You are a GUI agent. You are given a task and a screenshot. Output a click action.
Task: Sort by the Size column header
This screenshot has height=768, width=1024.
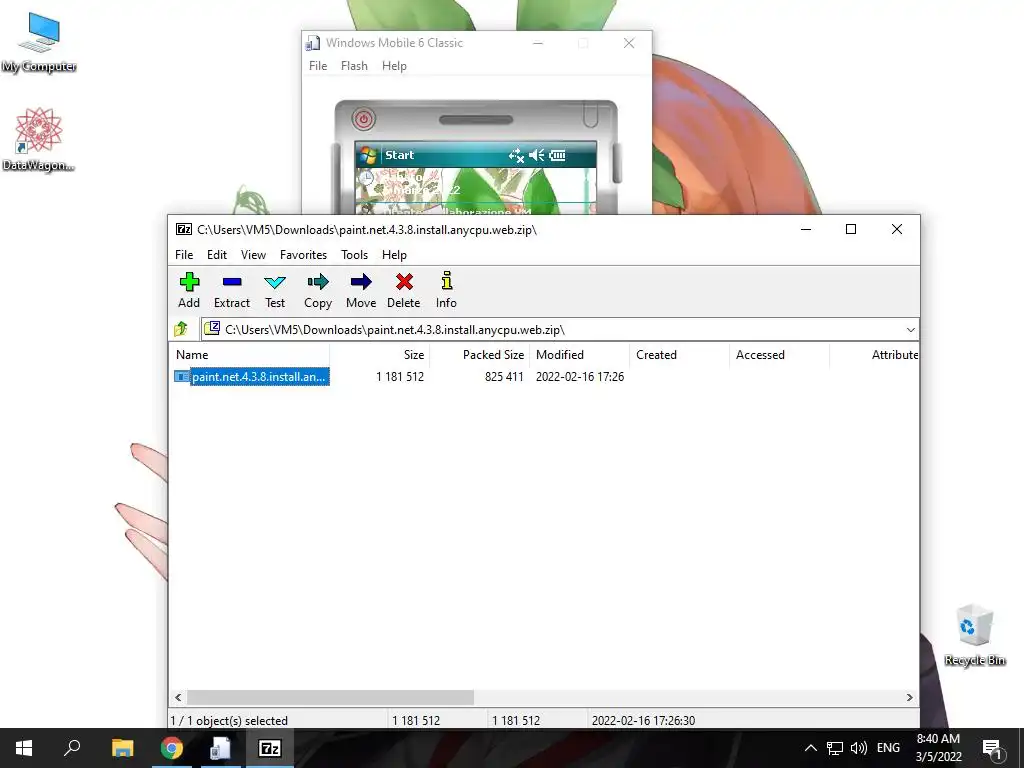pos(379,355)
